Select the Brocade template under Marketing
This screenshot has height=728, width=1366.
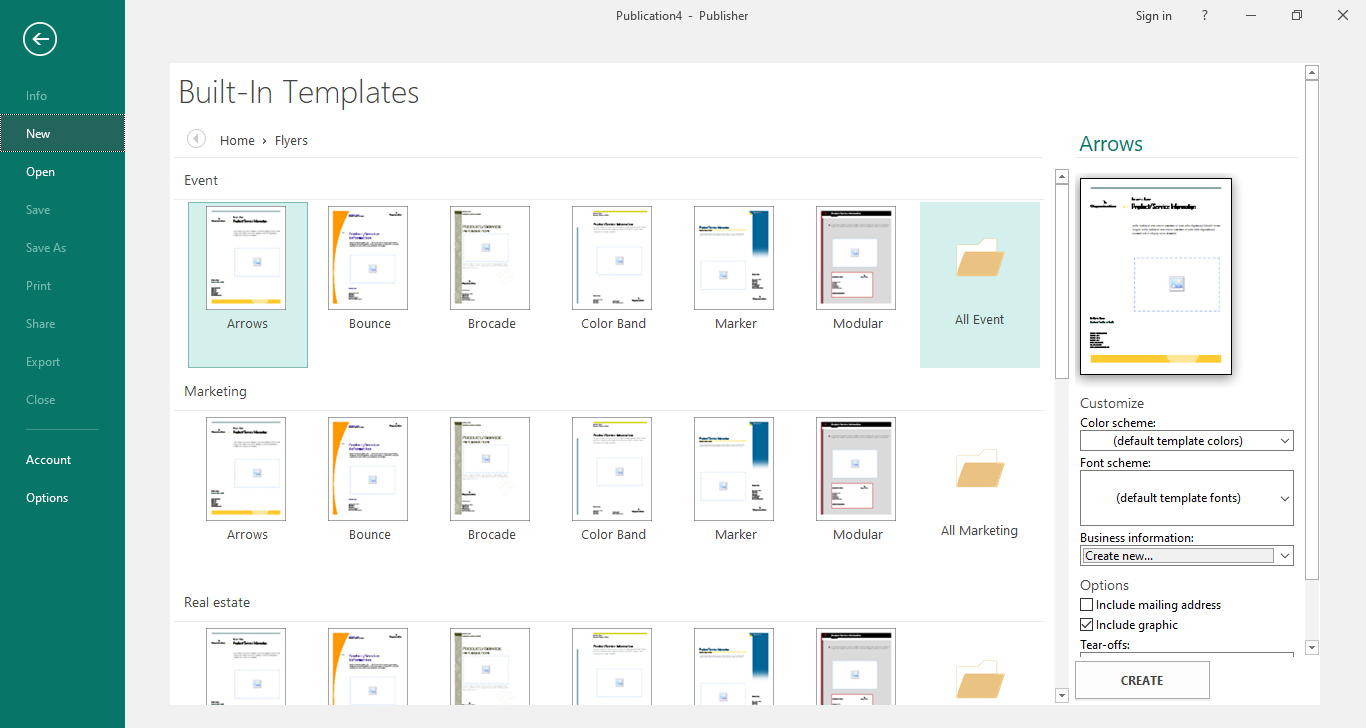tap(490, 469)
